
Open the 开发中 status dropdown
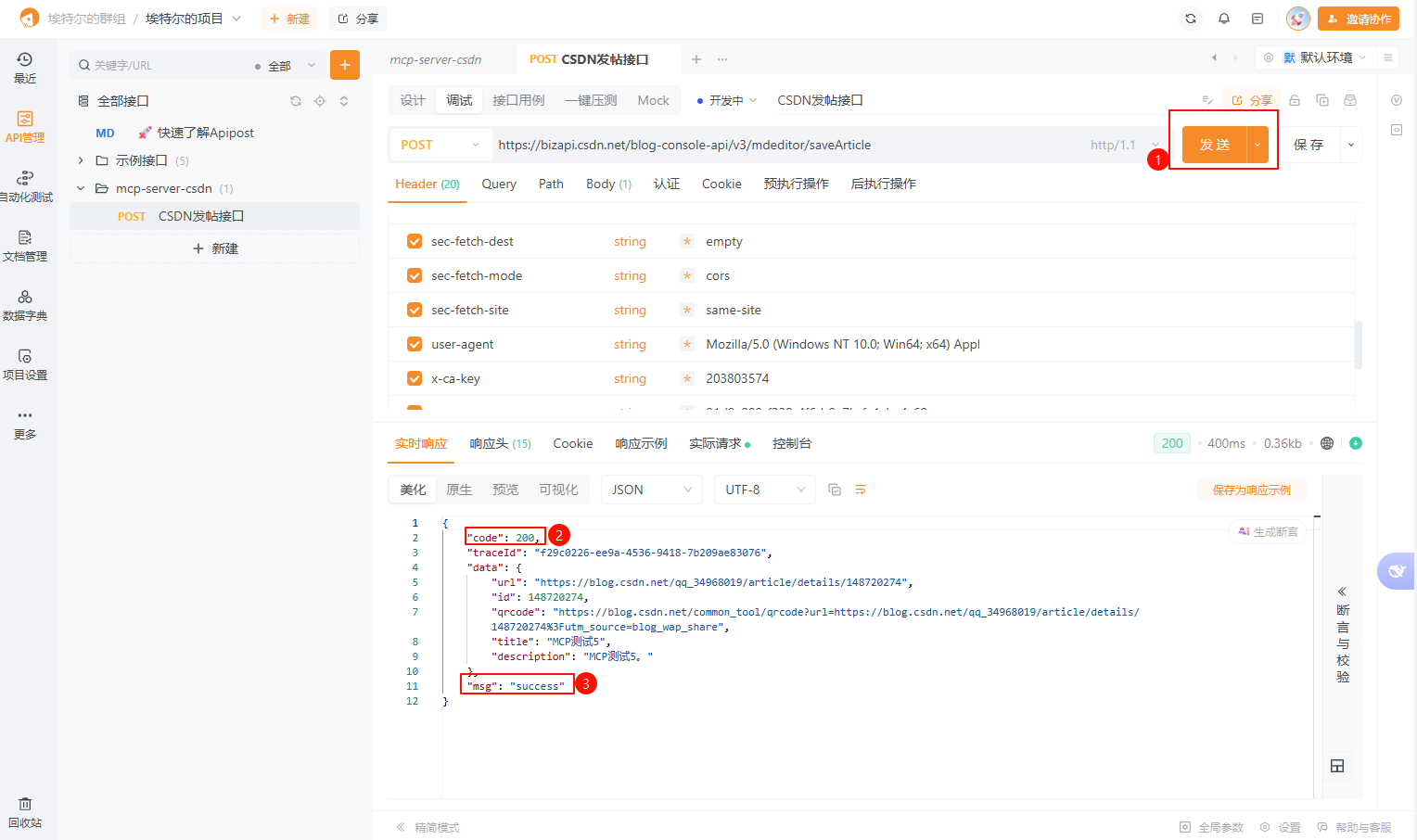click(x=727, y=100)
